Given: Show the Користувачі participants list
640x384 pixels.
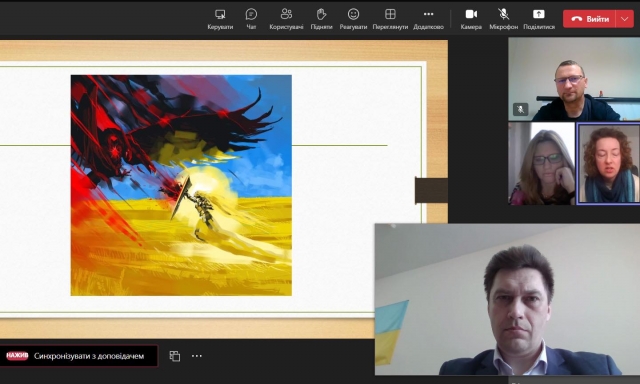Looking at the screenshot, I should pyautogui.click(x=286, y=19).
